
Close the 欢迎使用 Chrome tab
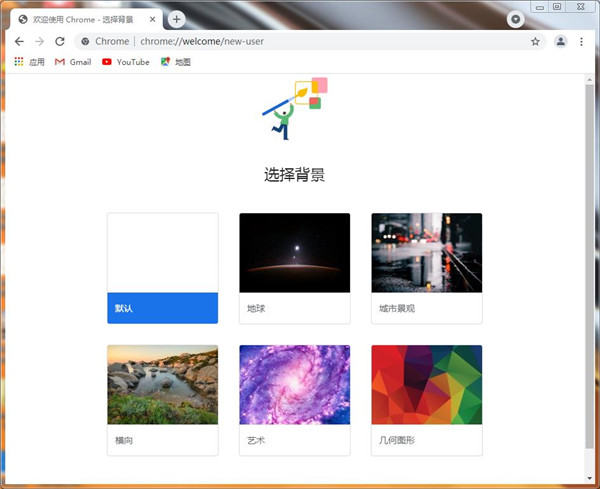154,19
